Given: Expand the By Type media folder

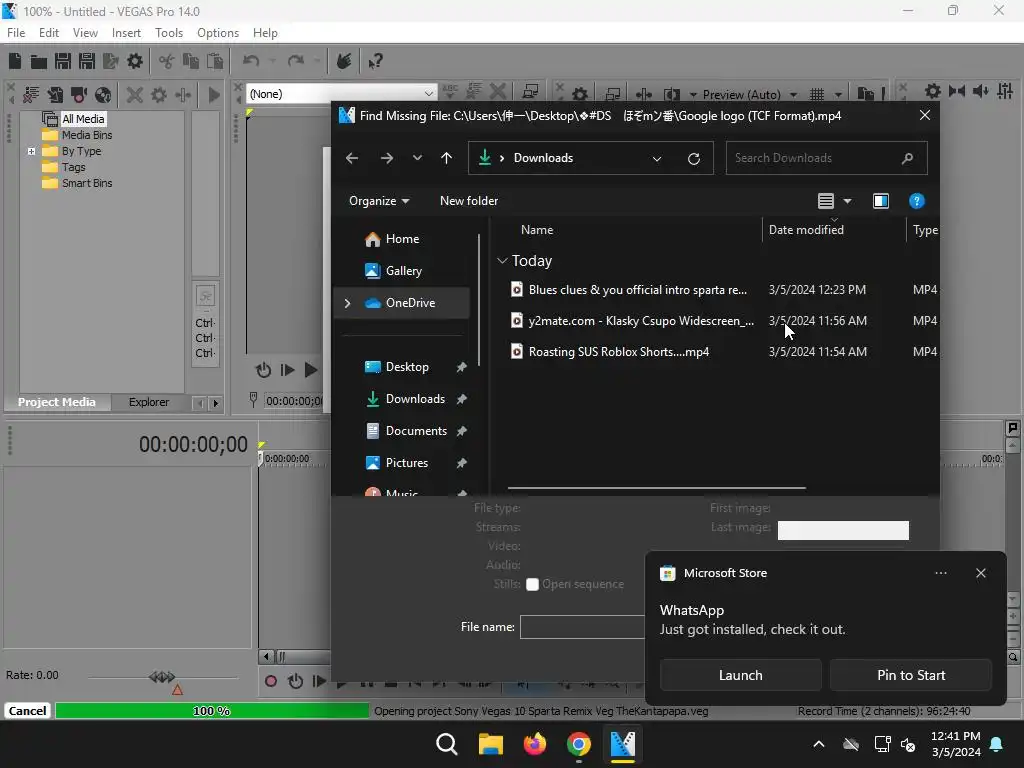Looking at the screenshot, I should pyautogui.click(x=31, y=151).
